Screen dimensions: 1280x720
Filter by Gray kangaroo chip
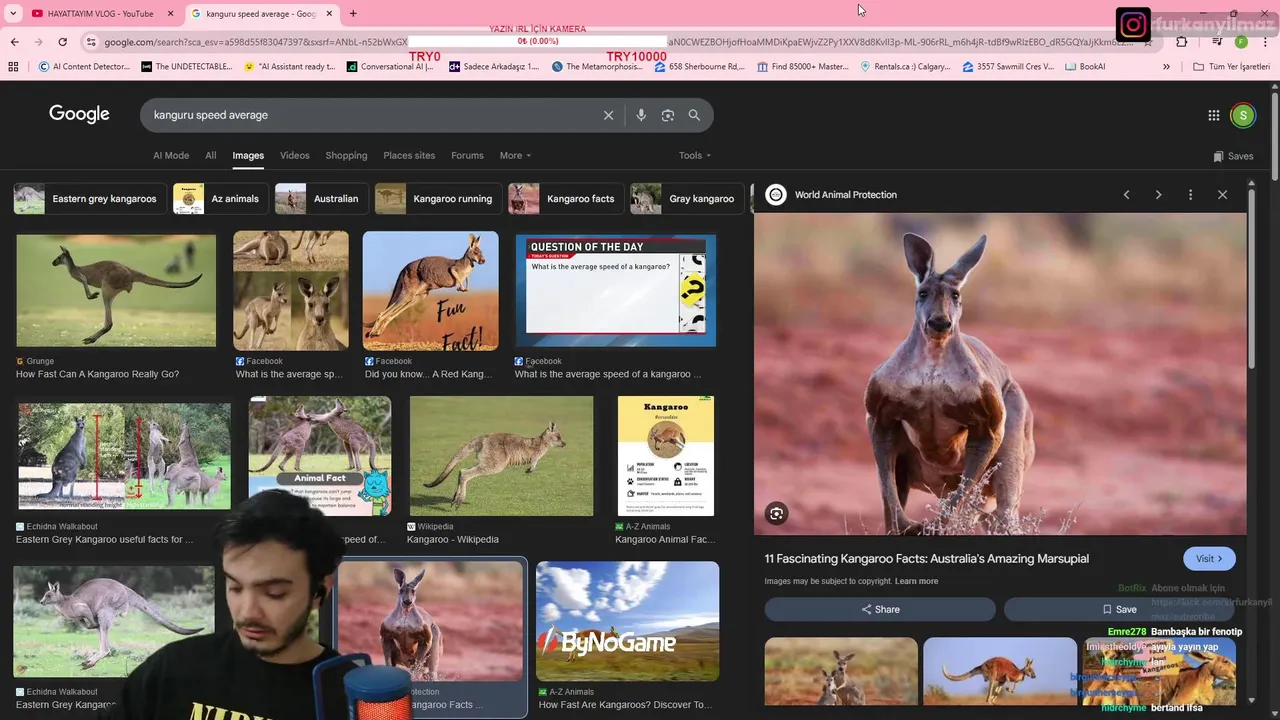[x=686, y=199]
